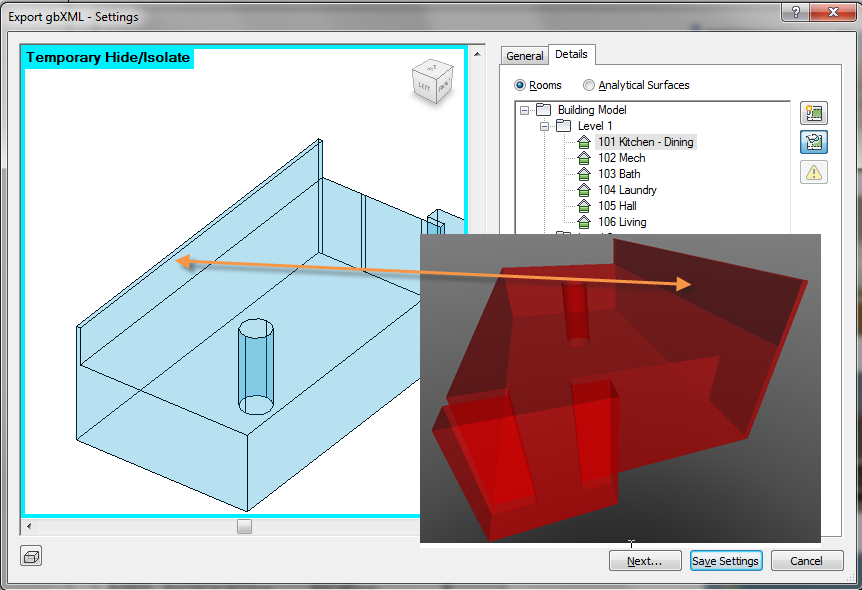Open the dialog Help question mark button
The image size is (862, 590).
(794, 11)
